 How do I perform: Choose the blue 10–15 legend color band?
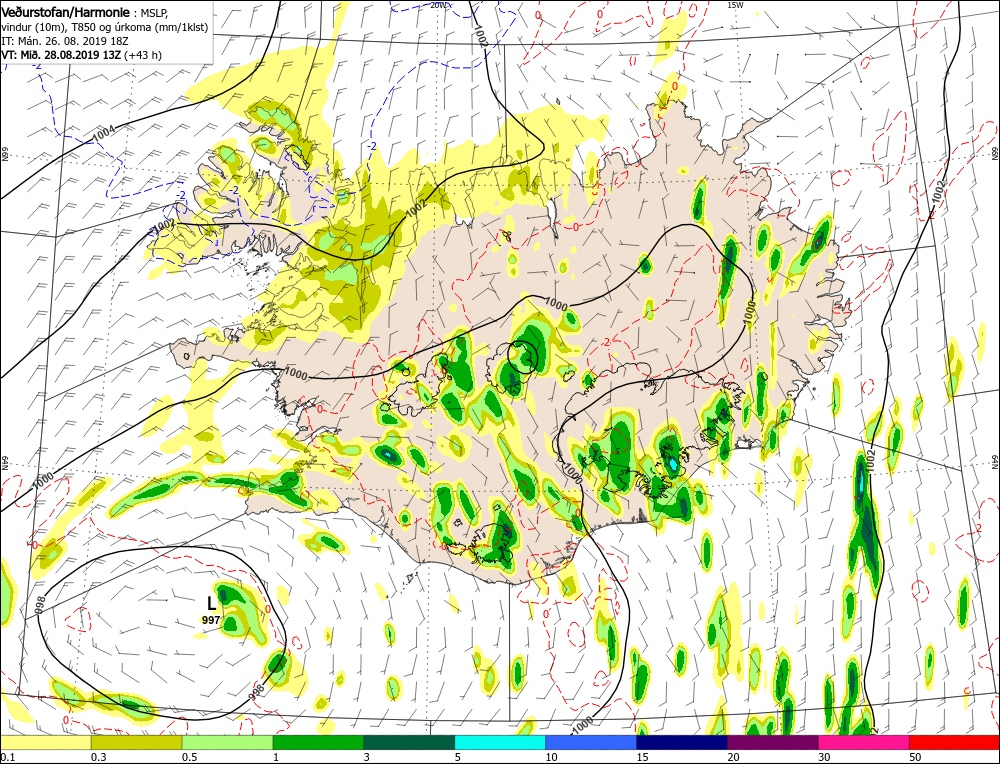point(591,742)
